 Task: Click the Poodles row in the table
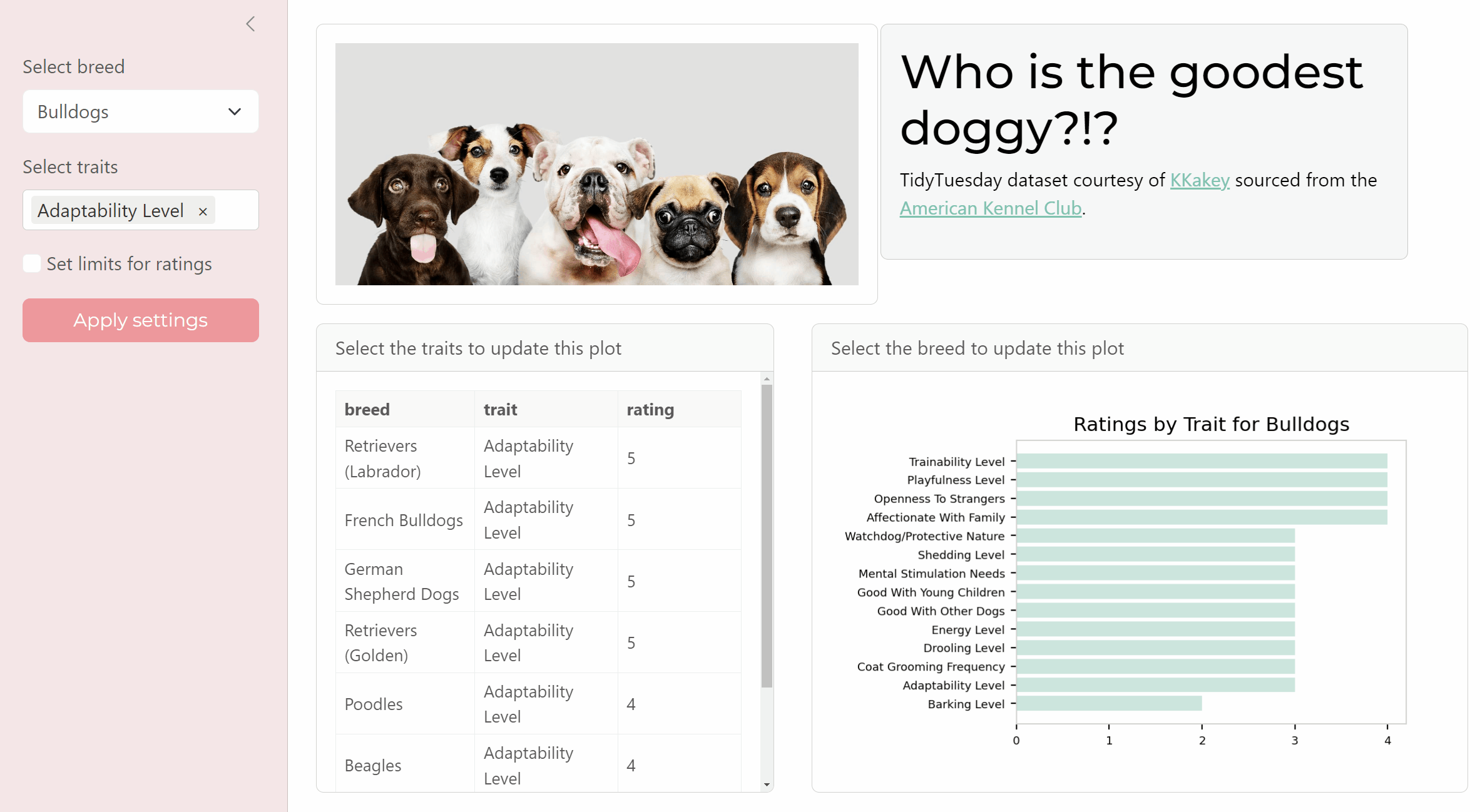pos(373,703)
